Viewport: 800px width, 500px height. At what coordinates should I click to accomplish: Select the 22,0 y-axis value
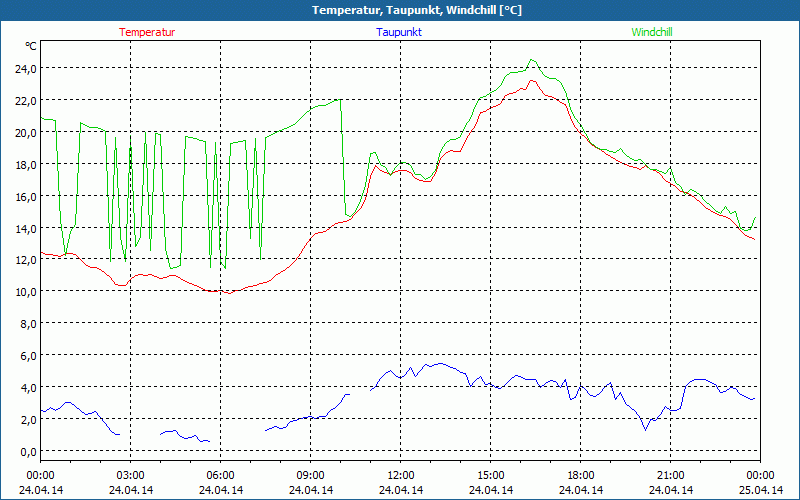(26, 101)
